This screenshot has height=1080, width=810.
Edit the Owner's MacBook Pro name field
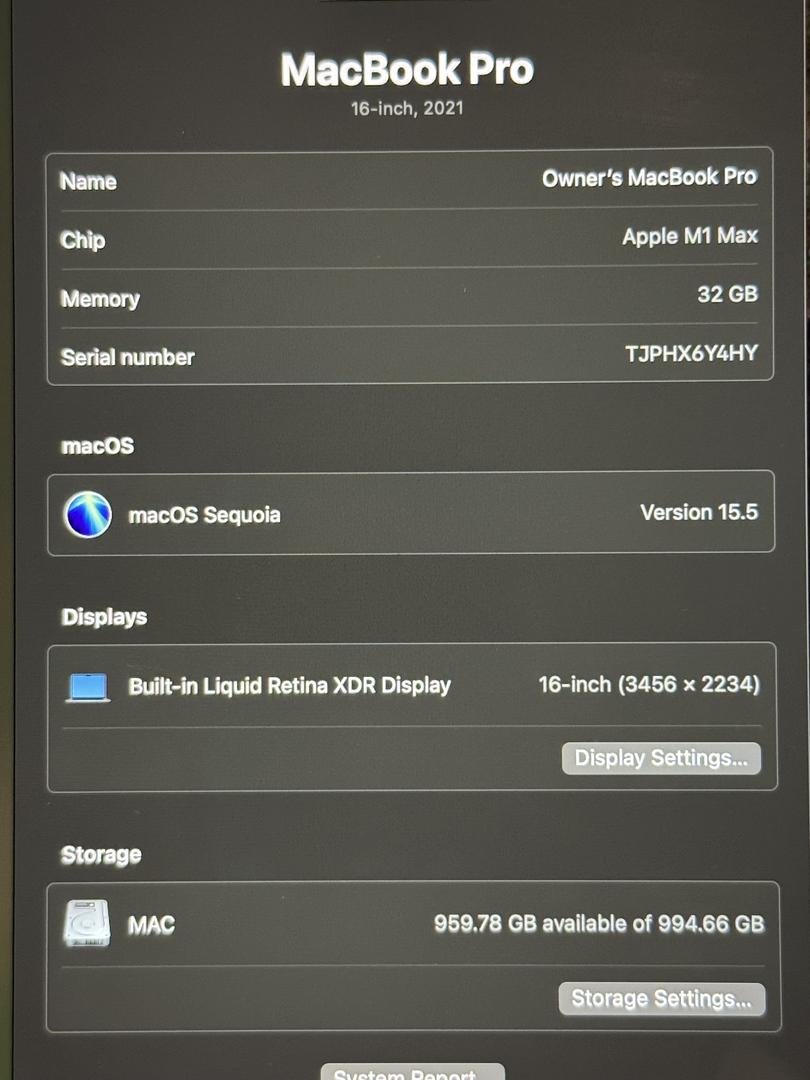click(x=649, y=178)
